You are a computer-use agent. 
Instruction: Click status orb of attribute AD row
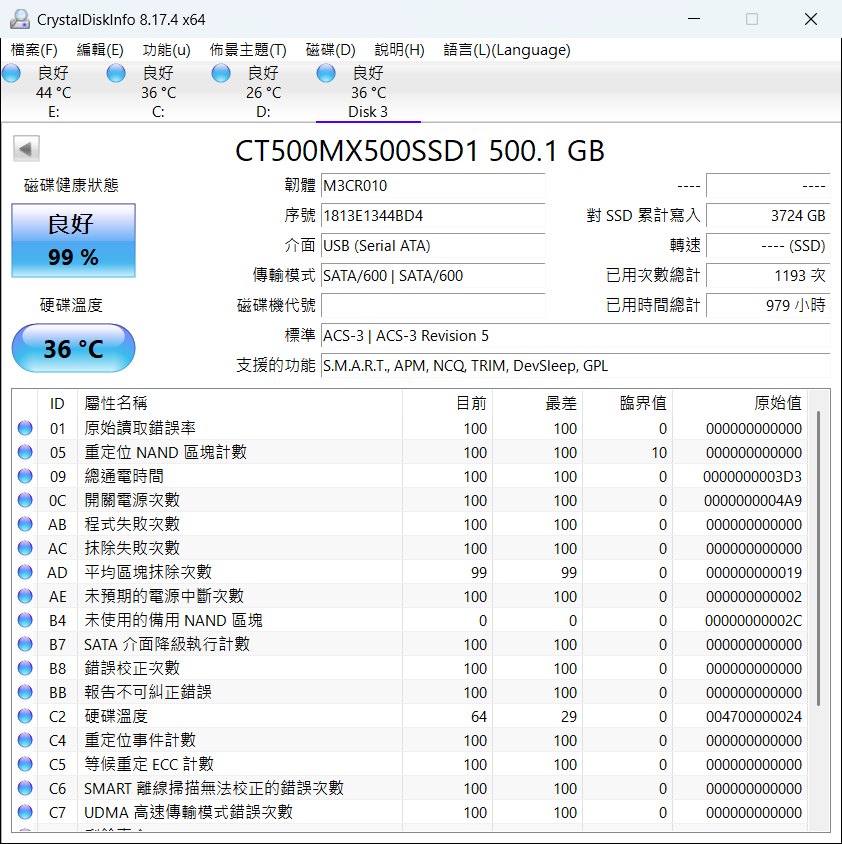click(25, 572)
